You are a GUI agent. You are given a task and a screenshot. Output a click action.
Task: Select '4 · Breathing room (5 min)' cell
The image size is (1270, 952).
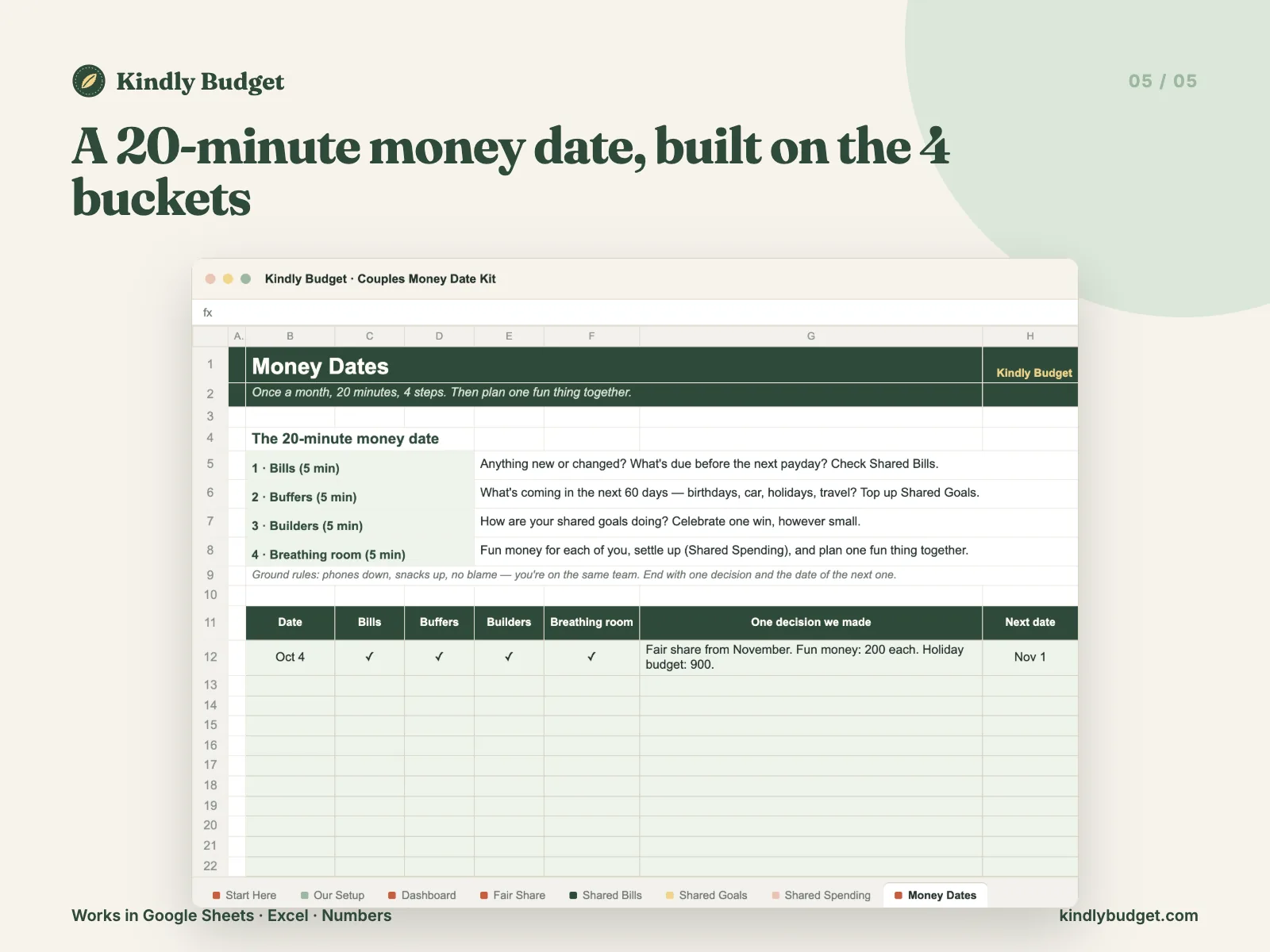coord(360,551)
